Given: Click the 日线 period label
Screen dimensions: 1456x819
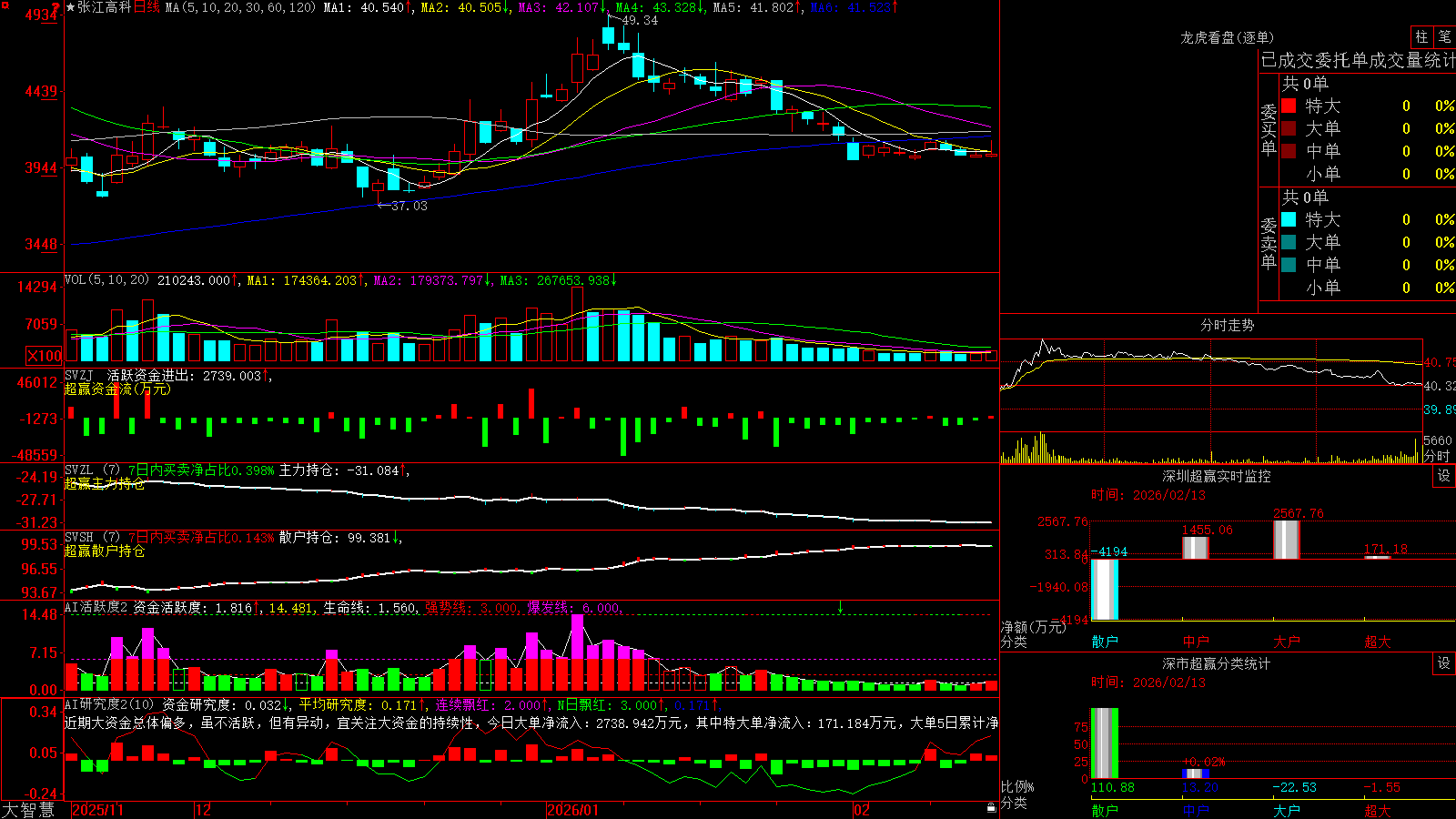Looking at the screenshot, I should (147, 7).
